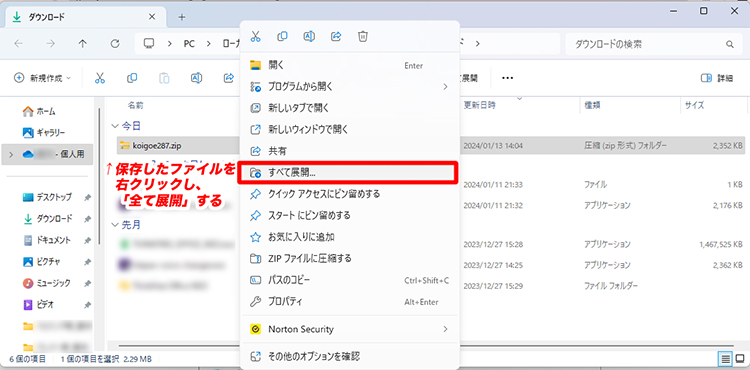The width and height of the screenshot is (750, 370).
Task: Choose ZIP ファイルに圧縮する
Action: coord(350,258)
